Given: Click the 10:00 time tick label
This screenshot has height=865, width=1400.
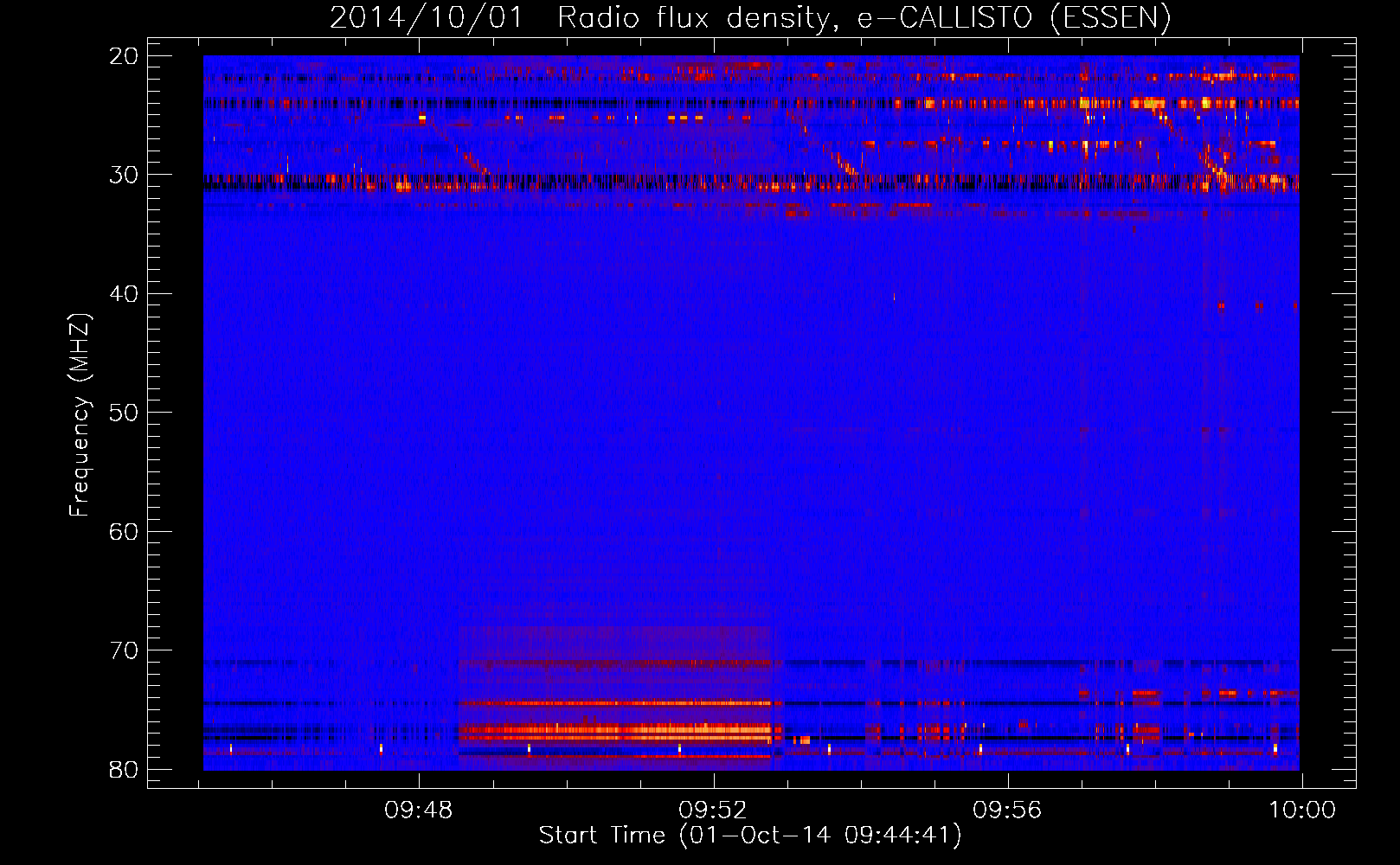Looking at the screenshot, I should (1302, 811).
